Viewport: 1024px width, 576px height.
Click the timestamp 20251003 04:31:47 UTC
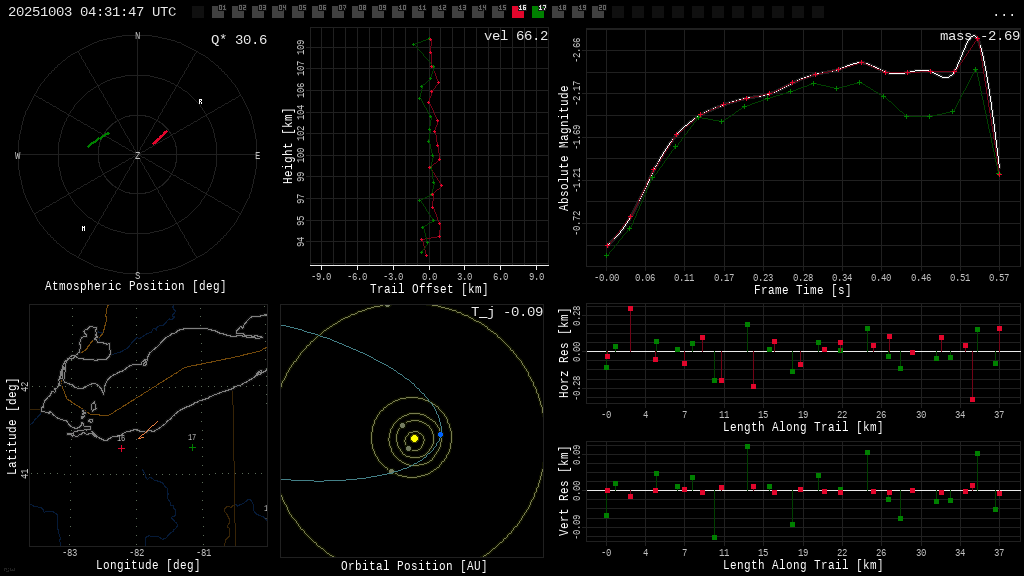pos(92,12)
